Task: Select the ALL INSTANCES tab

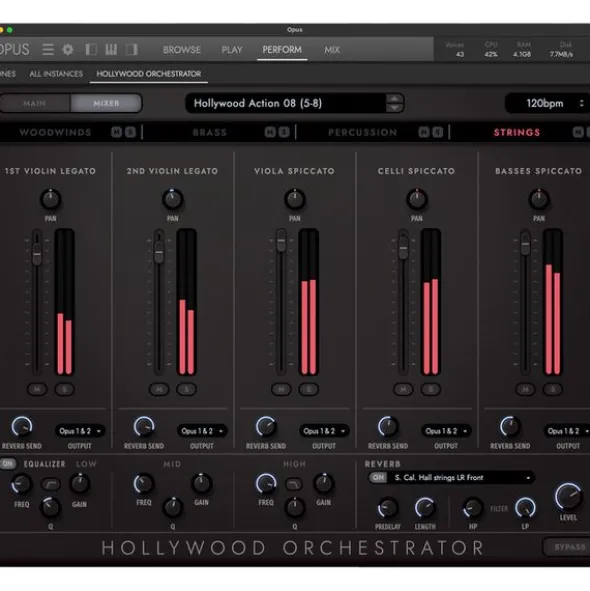Action: click(56, 74)
